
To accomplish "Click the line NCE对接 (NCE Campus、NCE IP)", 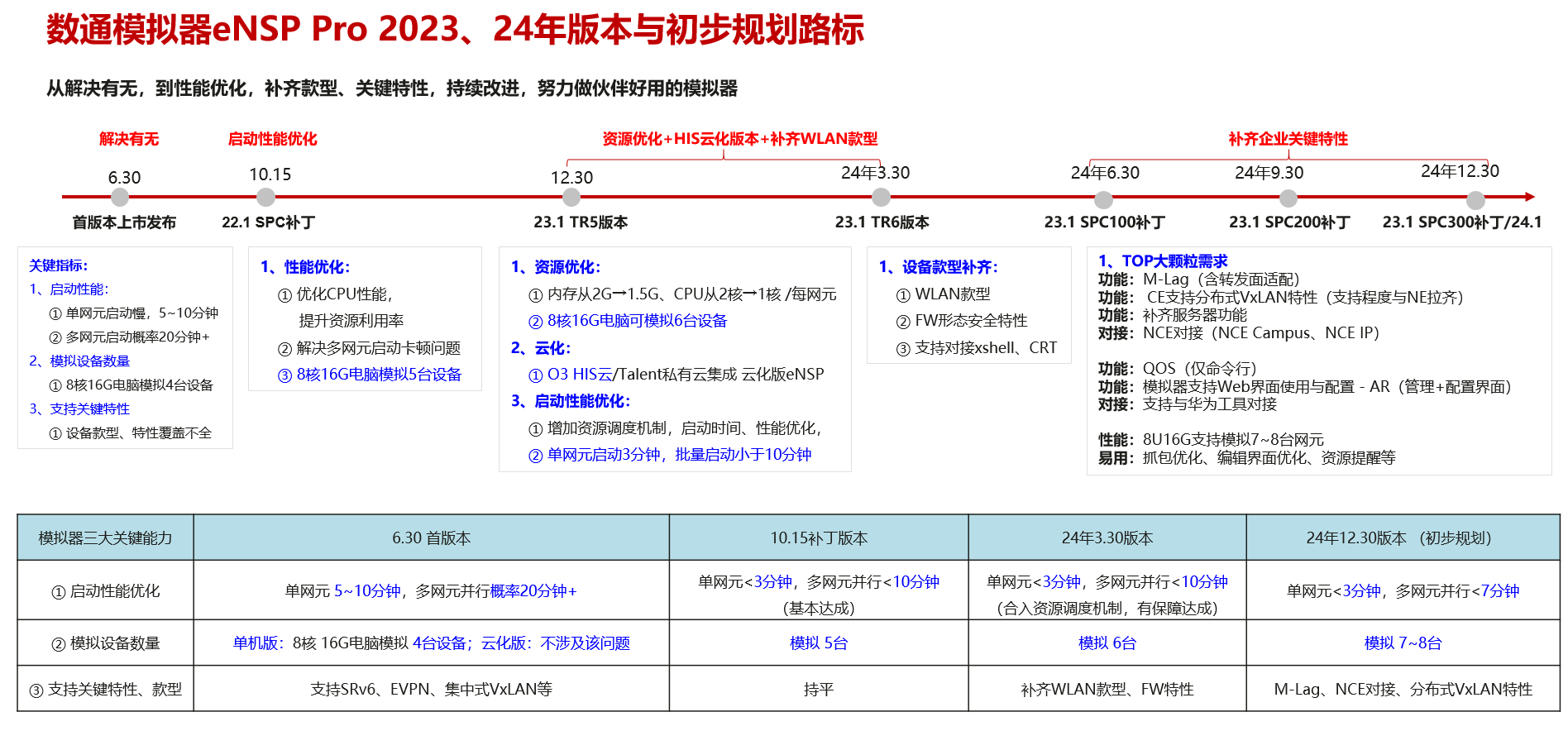I will point(1239,333).
